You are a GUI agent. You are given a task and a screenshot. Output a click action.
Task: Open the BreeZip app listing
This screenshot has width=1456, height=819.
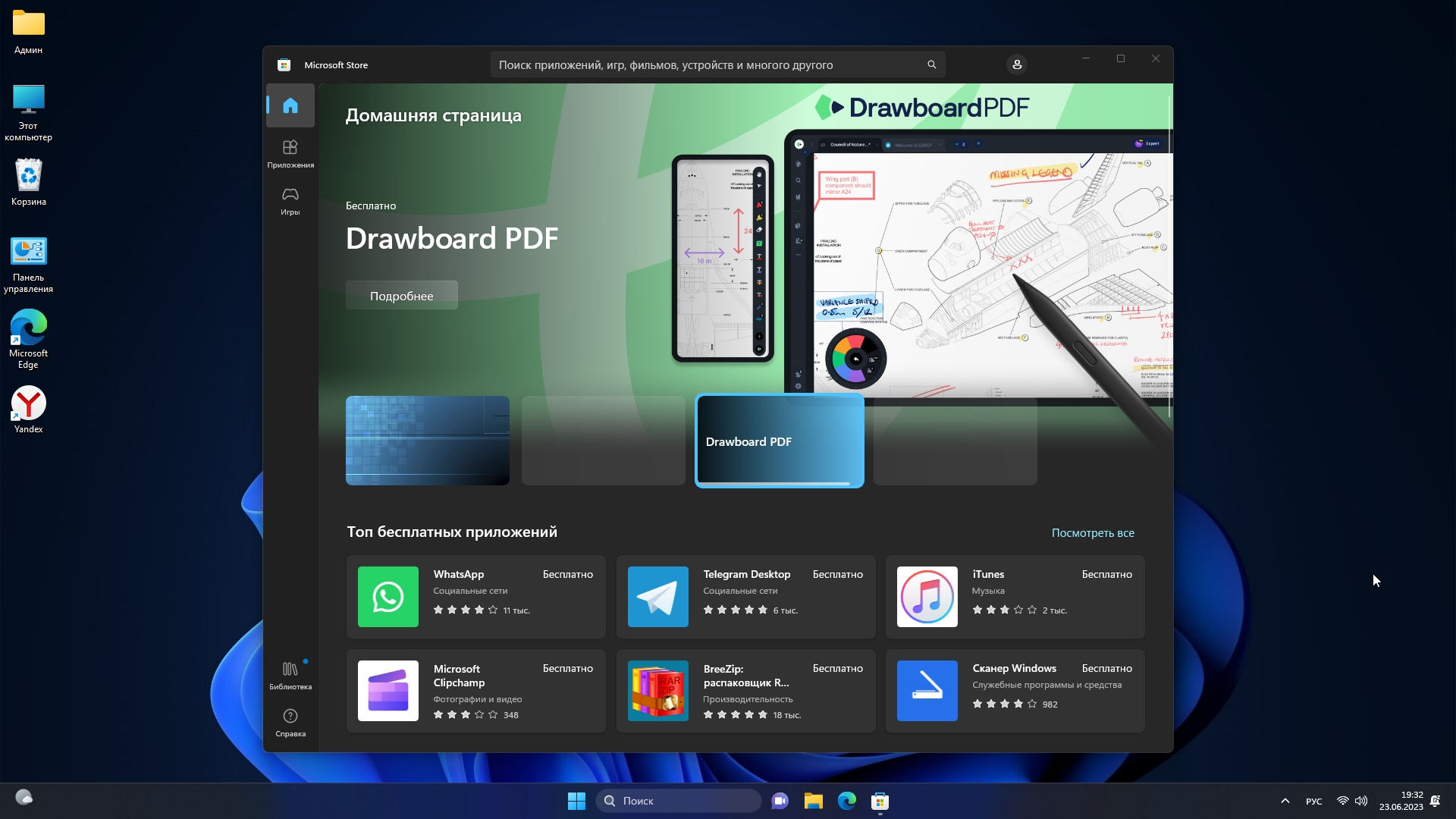click(x=745, y=691)
